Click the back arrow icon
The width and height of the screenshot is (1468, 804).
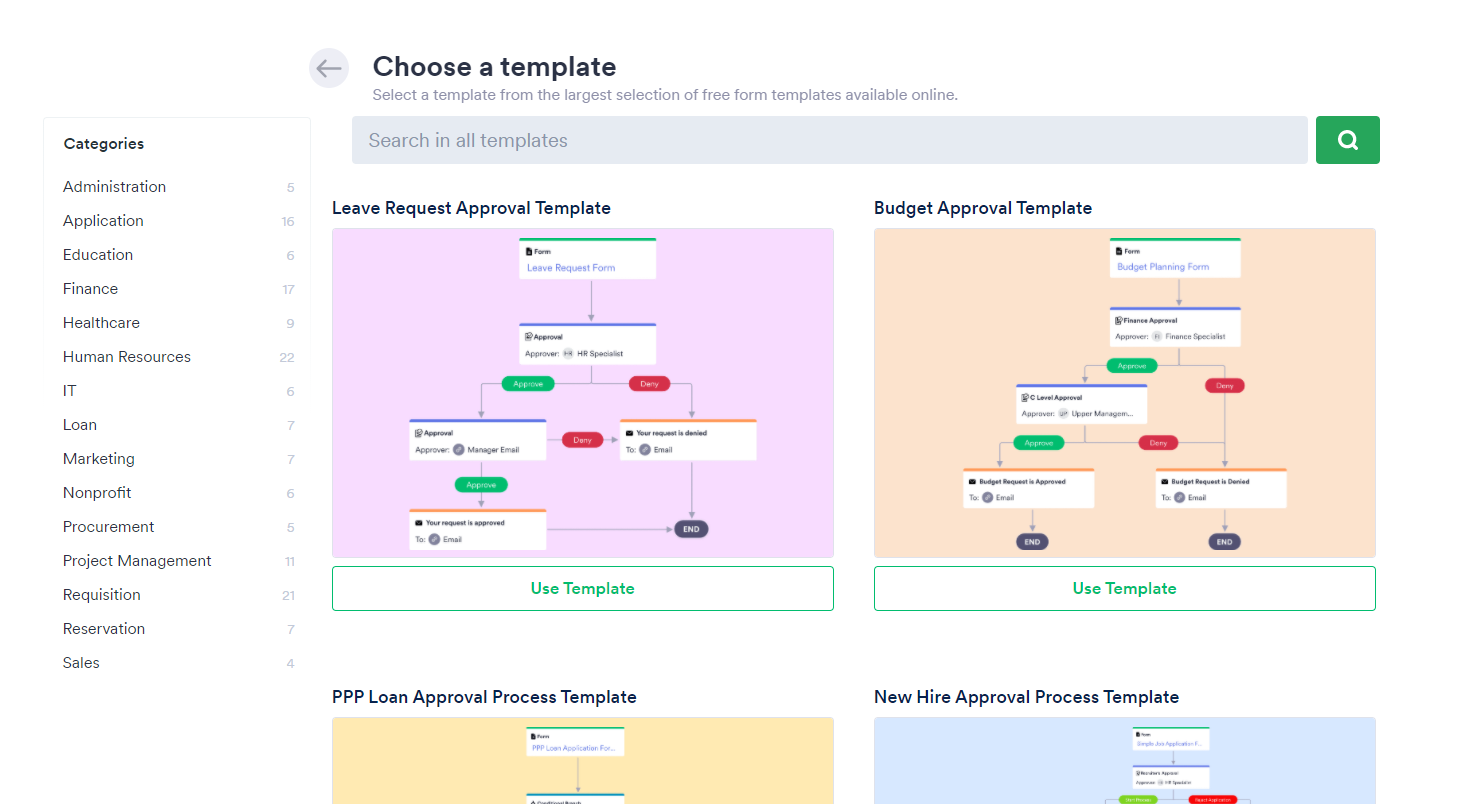(329, 68)
